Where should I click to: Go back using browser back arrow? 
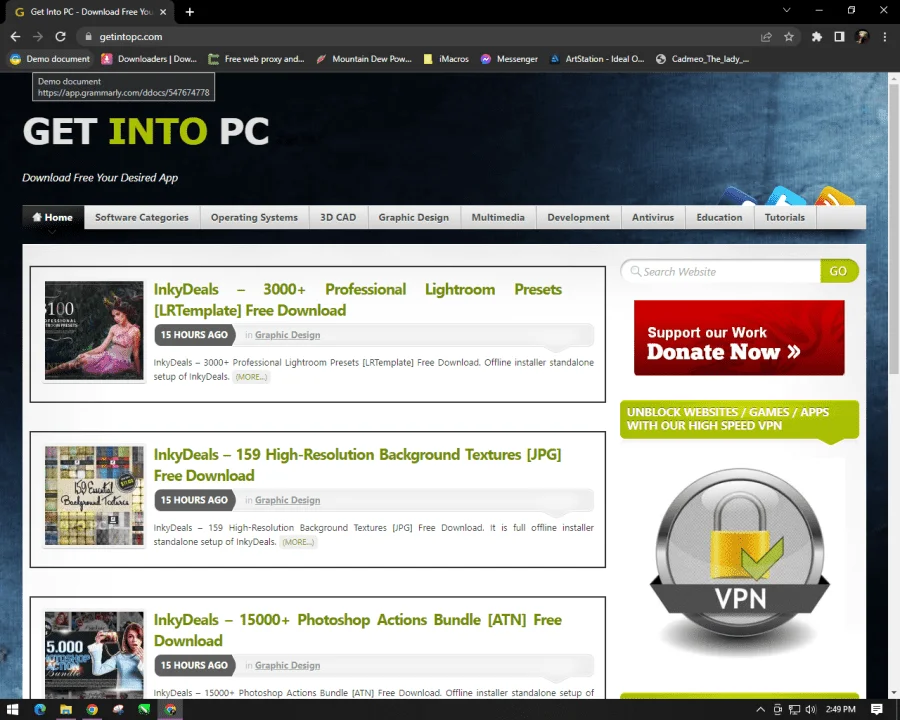pos(15,37)
